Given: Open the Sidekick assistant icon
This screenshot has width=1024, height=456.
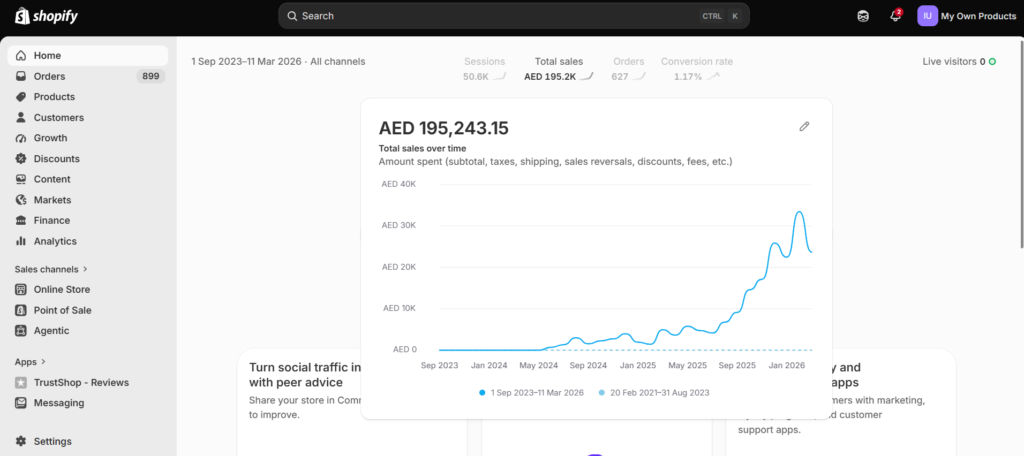Looking at the screenshot, I should [863, 16].
